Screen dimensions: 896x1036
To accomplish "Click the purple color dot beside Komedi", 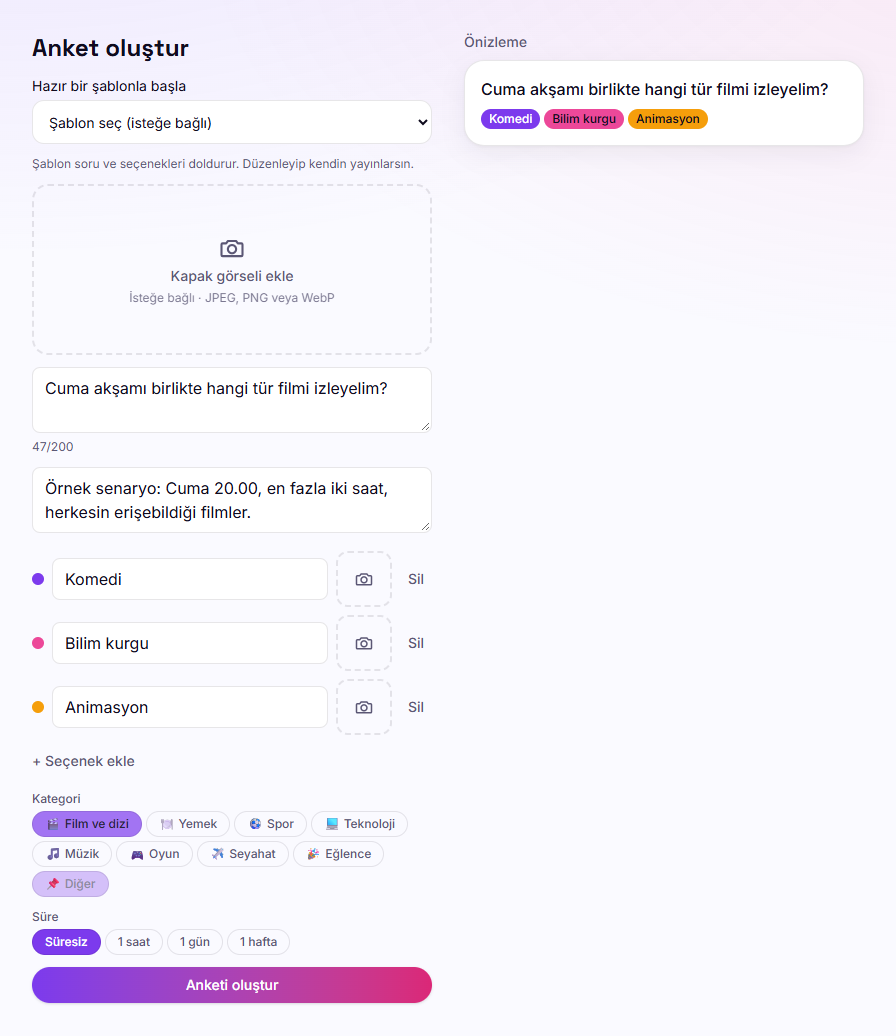I will [x=38, y=579].
